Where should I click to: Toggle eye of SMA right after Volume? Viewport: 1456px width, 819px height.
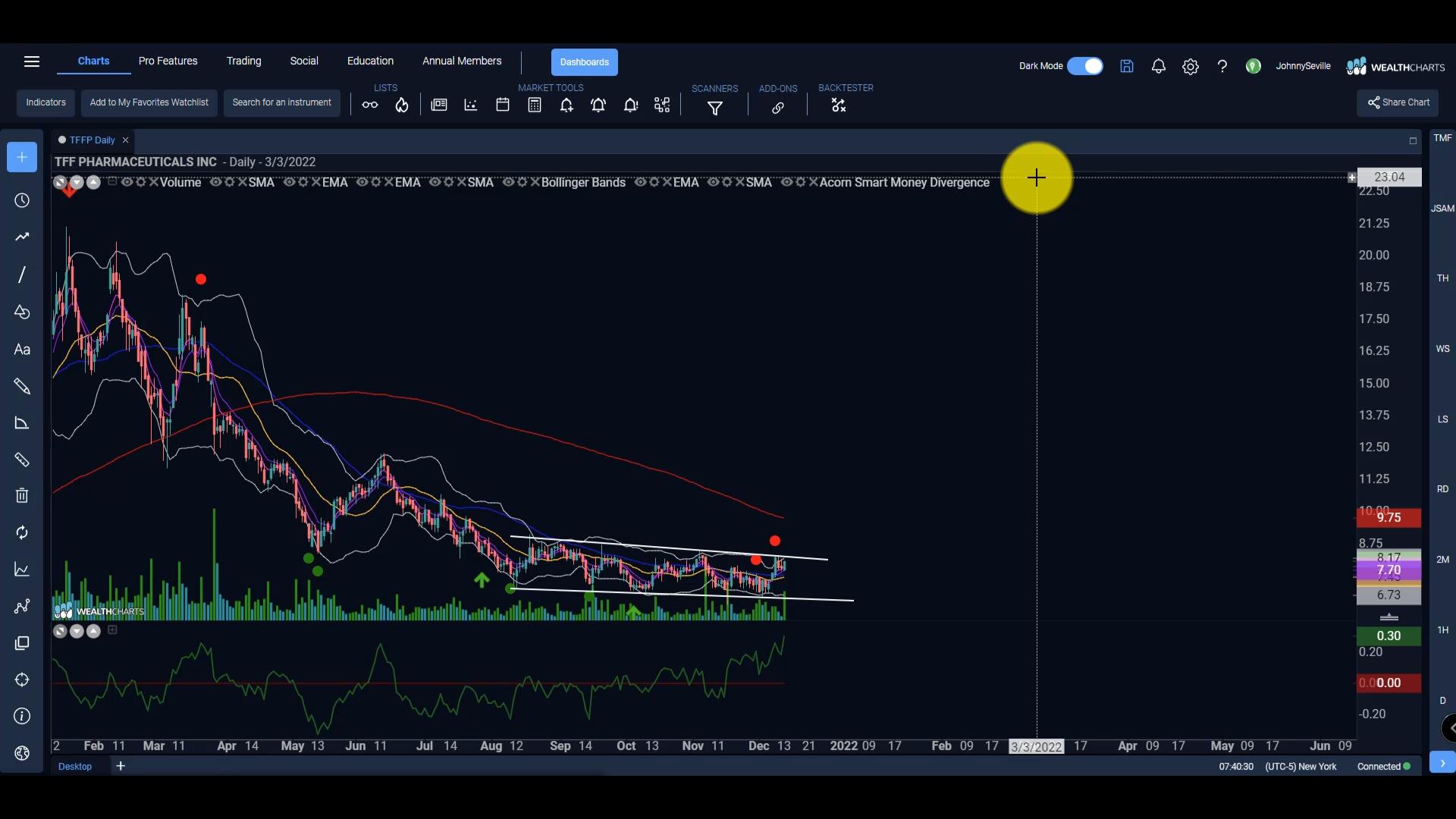[216, 182]
